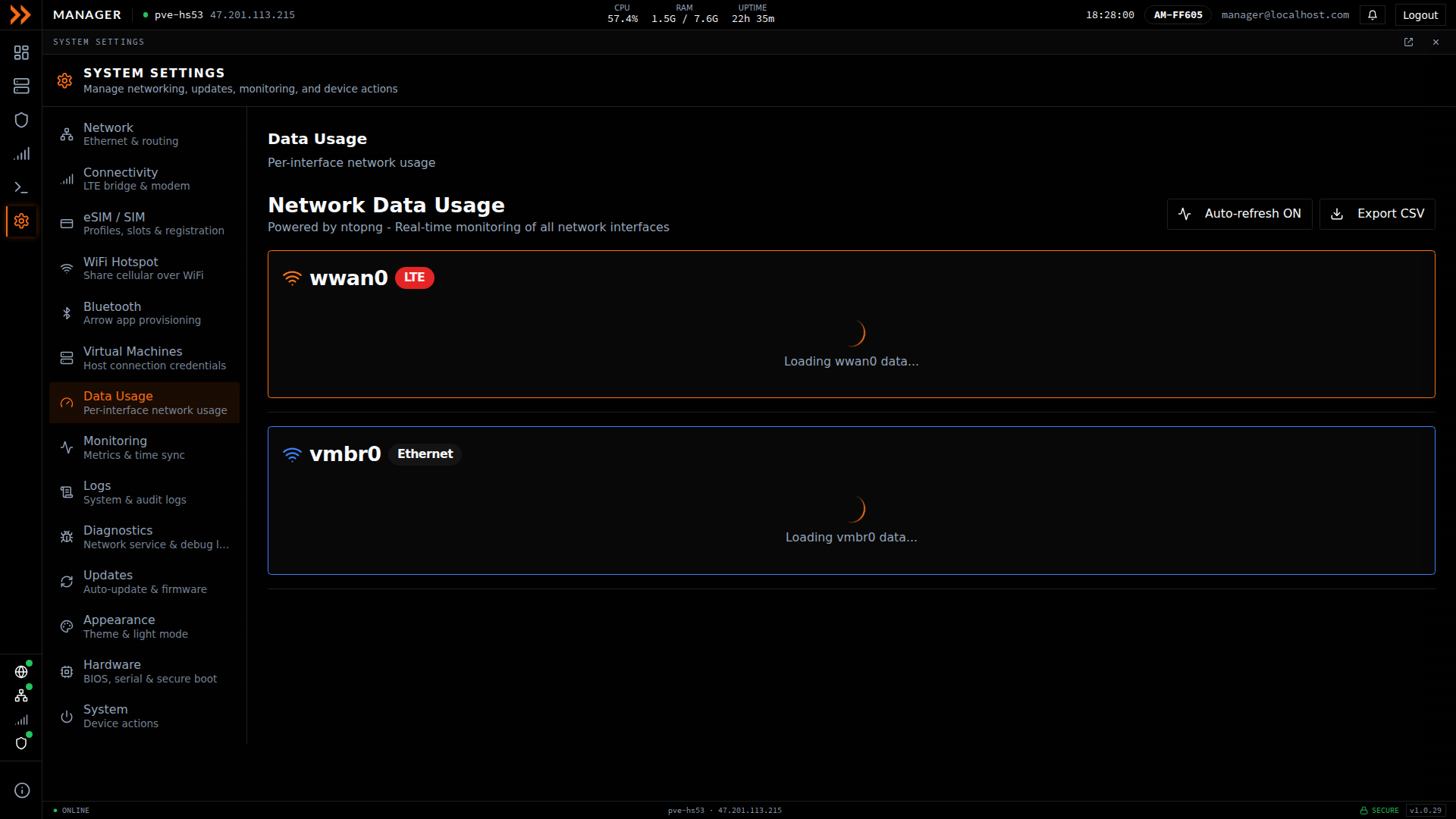
Task: Select Data Usage in settings sidebar
Action: pos(144,403)
